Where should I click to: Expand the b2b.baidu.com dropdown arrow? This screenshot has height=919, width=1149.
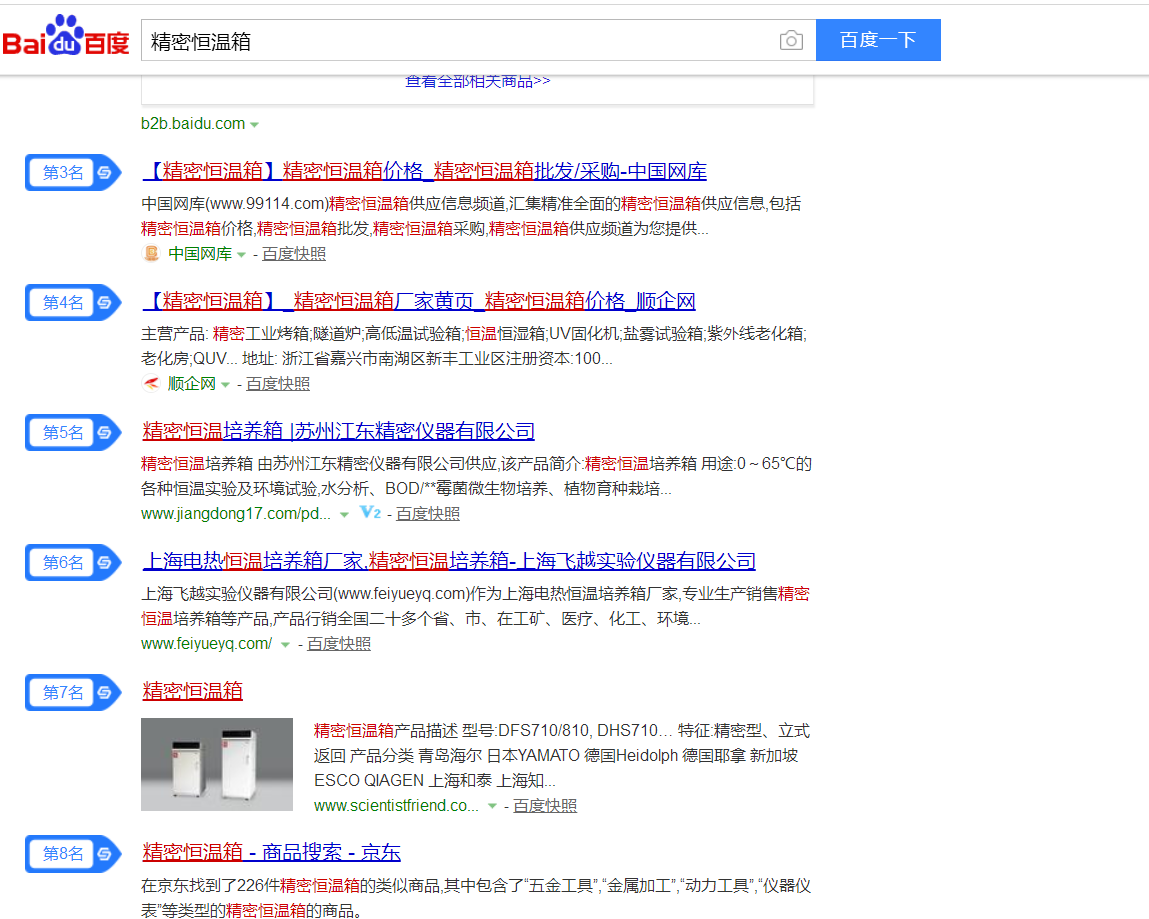(254, 125)
